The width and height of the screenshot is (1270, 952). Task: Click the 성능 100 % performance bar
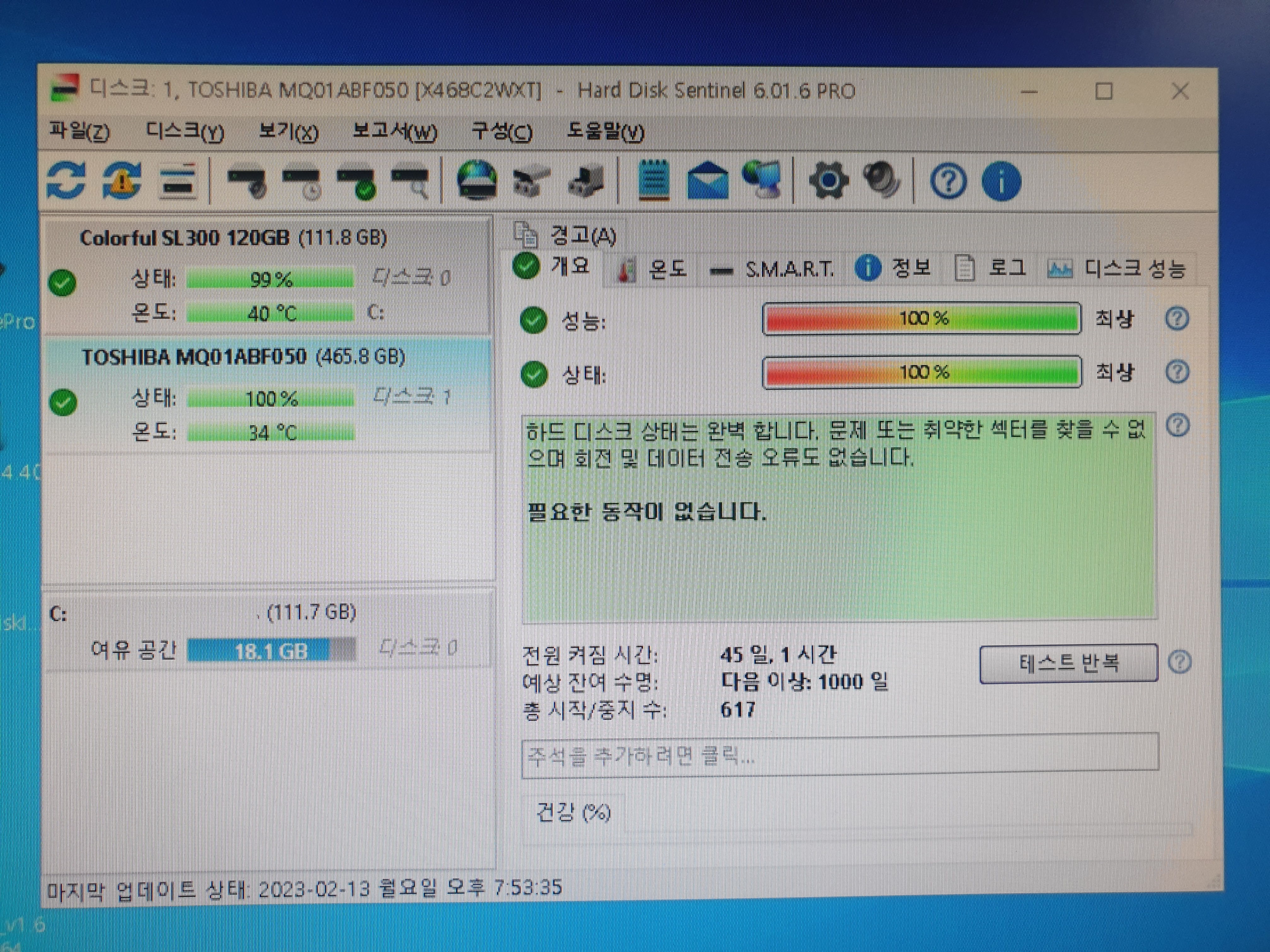tap(922, 319)
